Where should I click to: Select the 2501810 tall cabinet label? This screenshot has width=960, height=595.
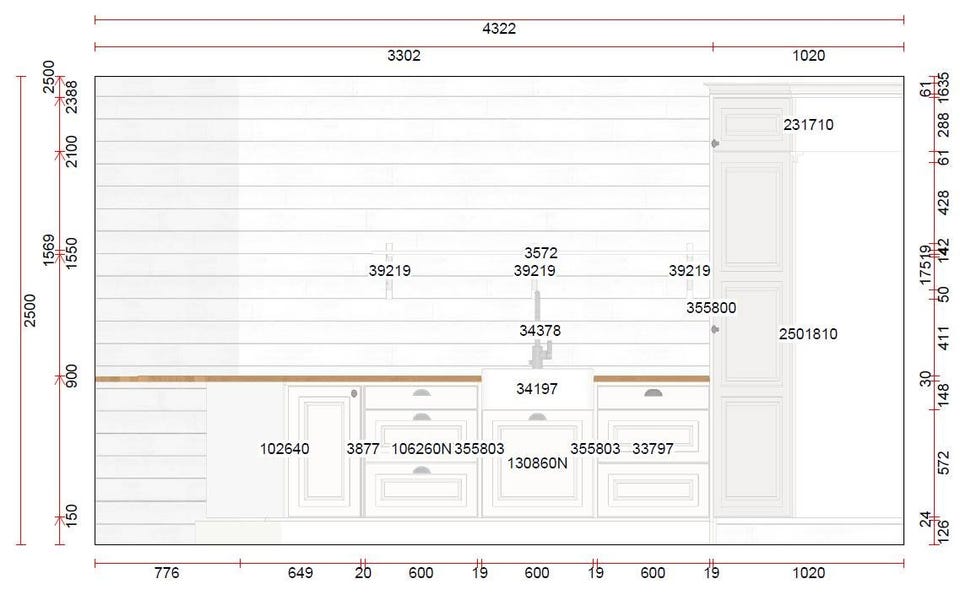[808, 334]
